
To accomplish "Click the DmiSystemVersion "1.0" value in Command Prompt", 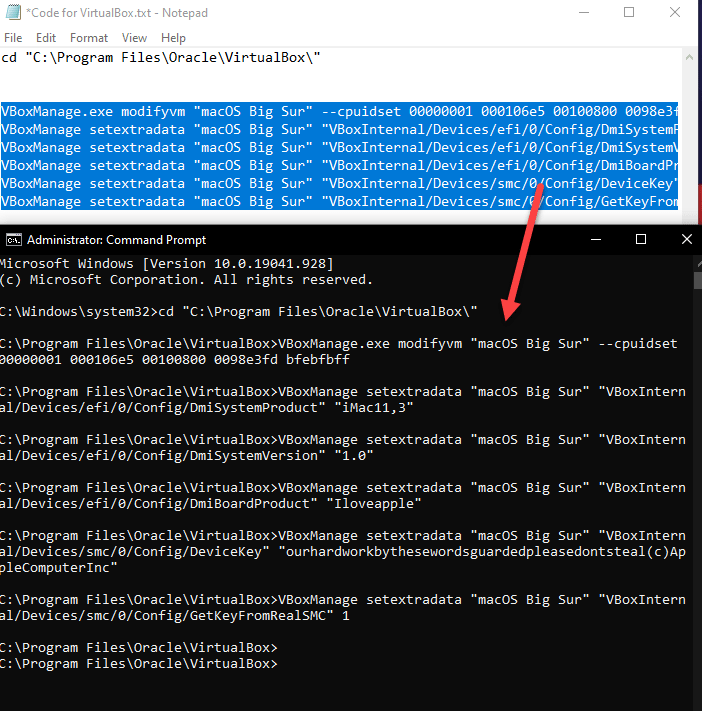I will (x=354, y=455).
